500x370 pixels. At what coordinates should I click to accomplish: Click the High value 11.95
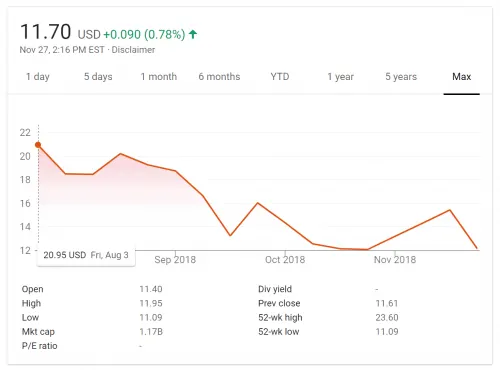[151, 303]
